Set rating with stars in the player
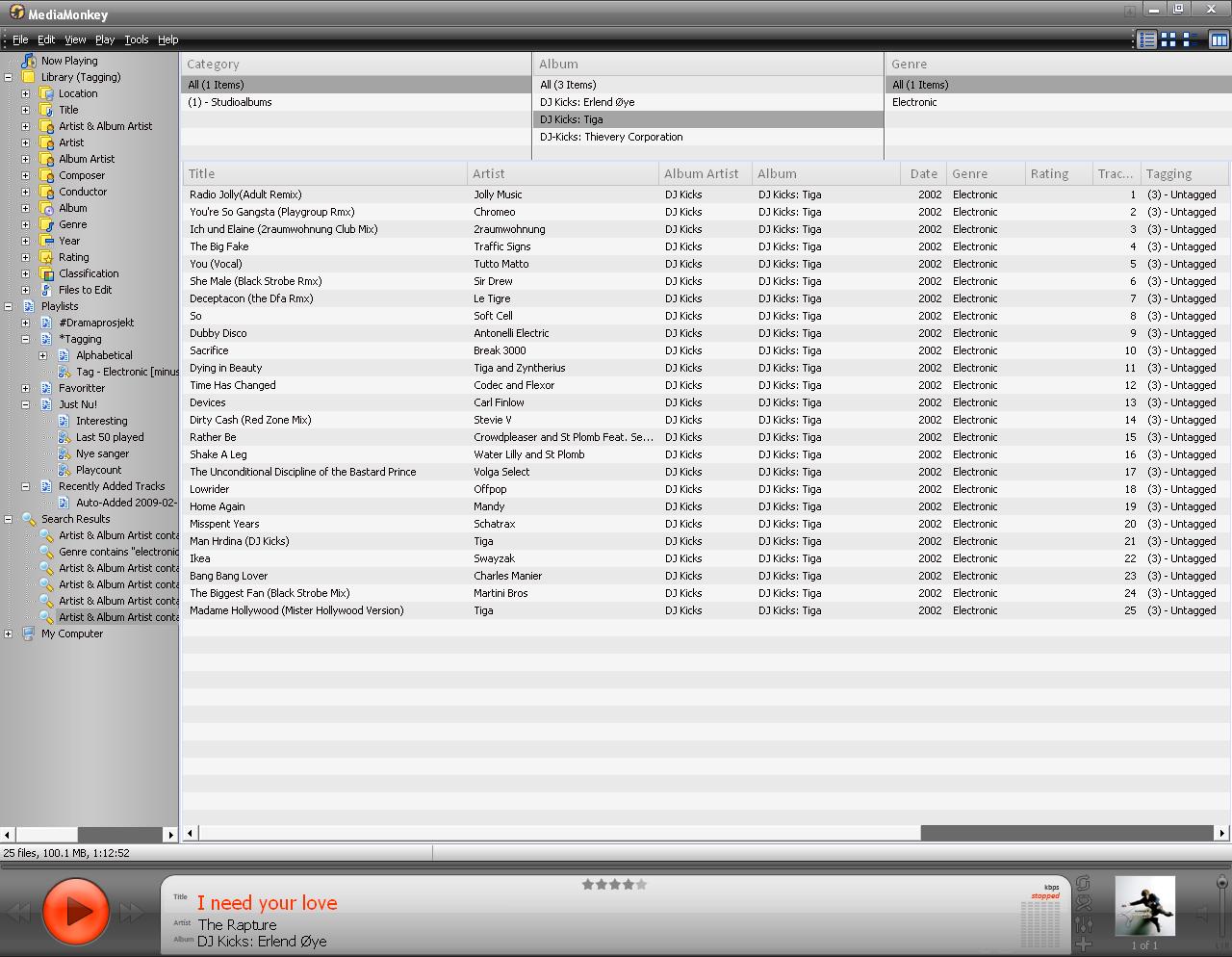1232x957 pixels. point(614,884)
